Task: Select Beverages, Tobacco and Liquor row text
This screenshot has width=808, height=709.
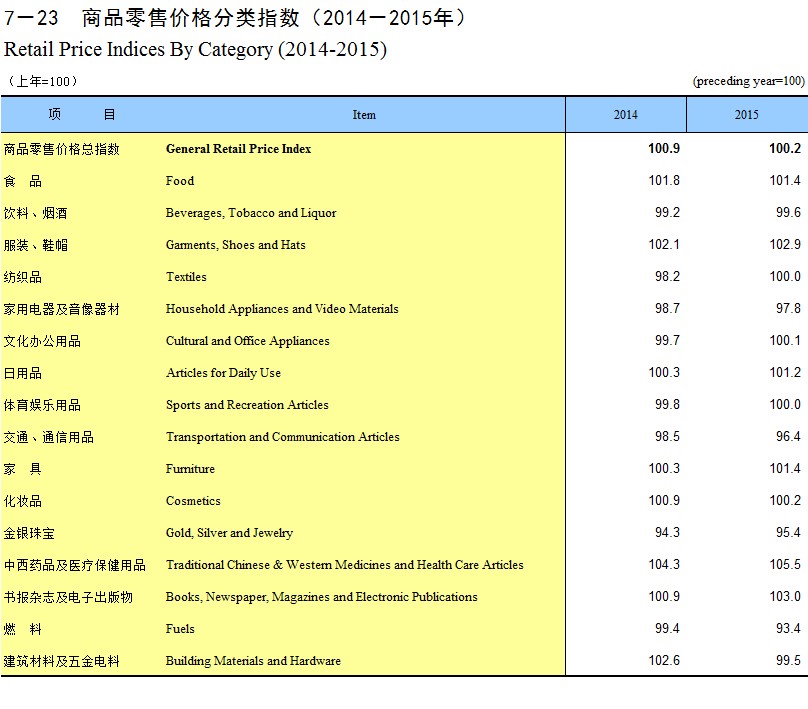Action: (251, 213)
